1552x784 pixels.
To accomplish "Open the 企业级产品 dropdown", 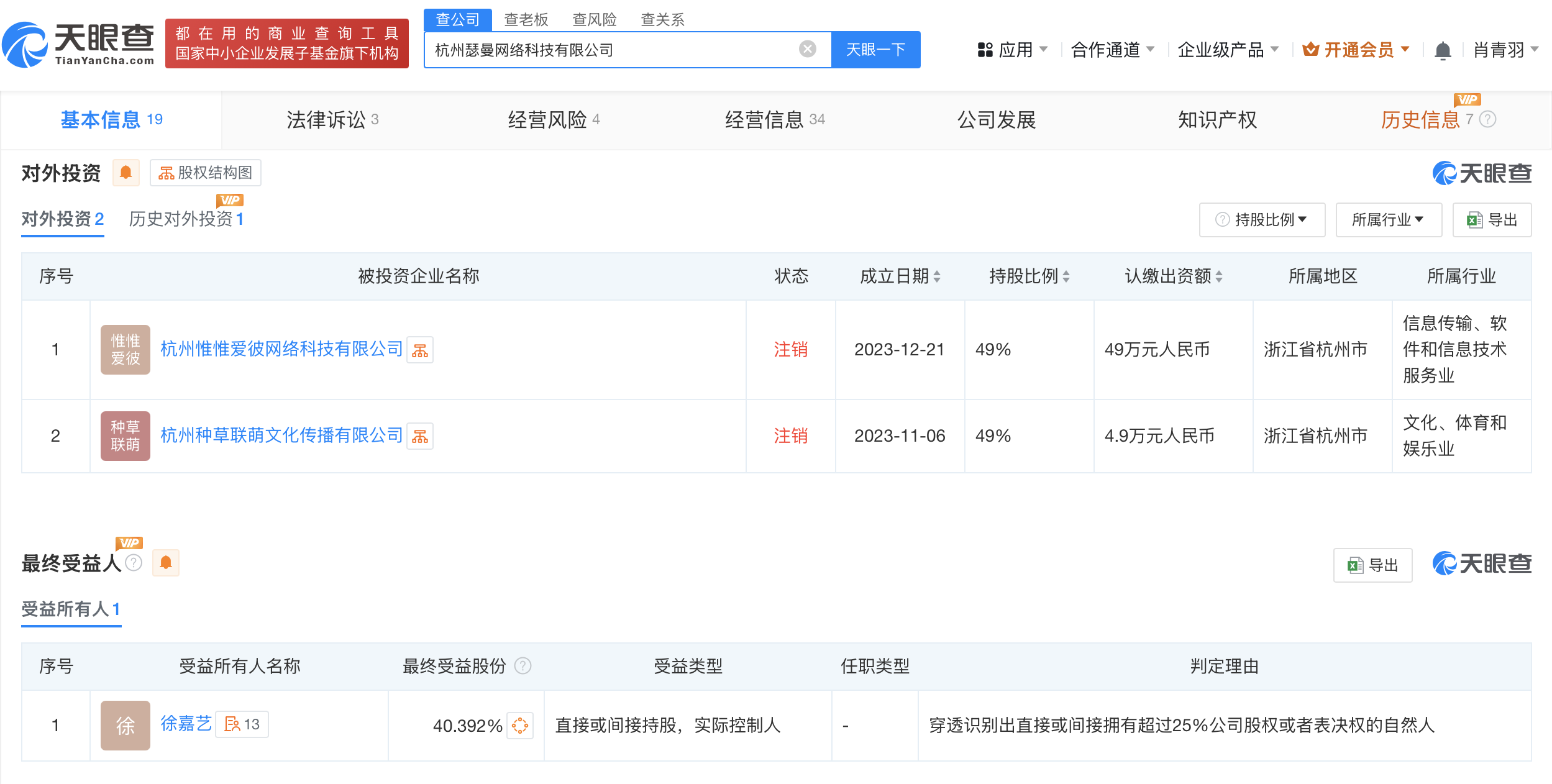I will 1228,50.
